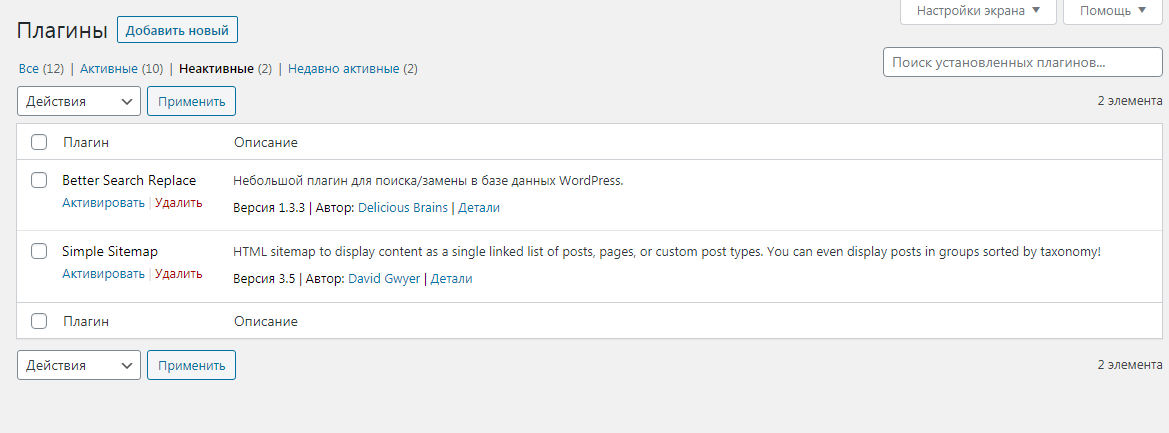Screen dimensions: 1169x433
Task: Switch to the Все (12) plugins filter
Action: pos(41,69)
